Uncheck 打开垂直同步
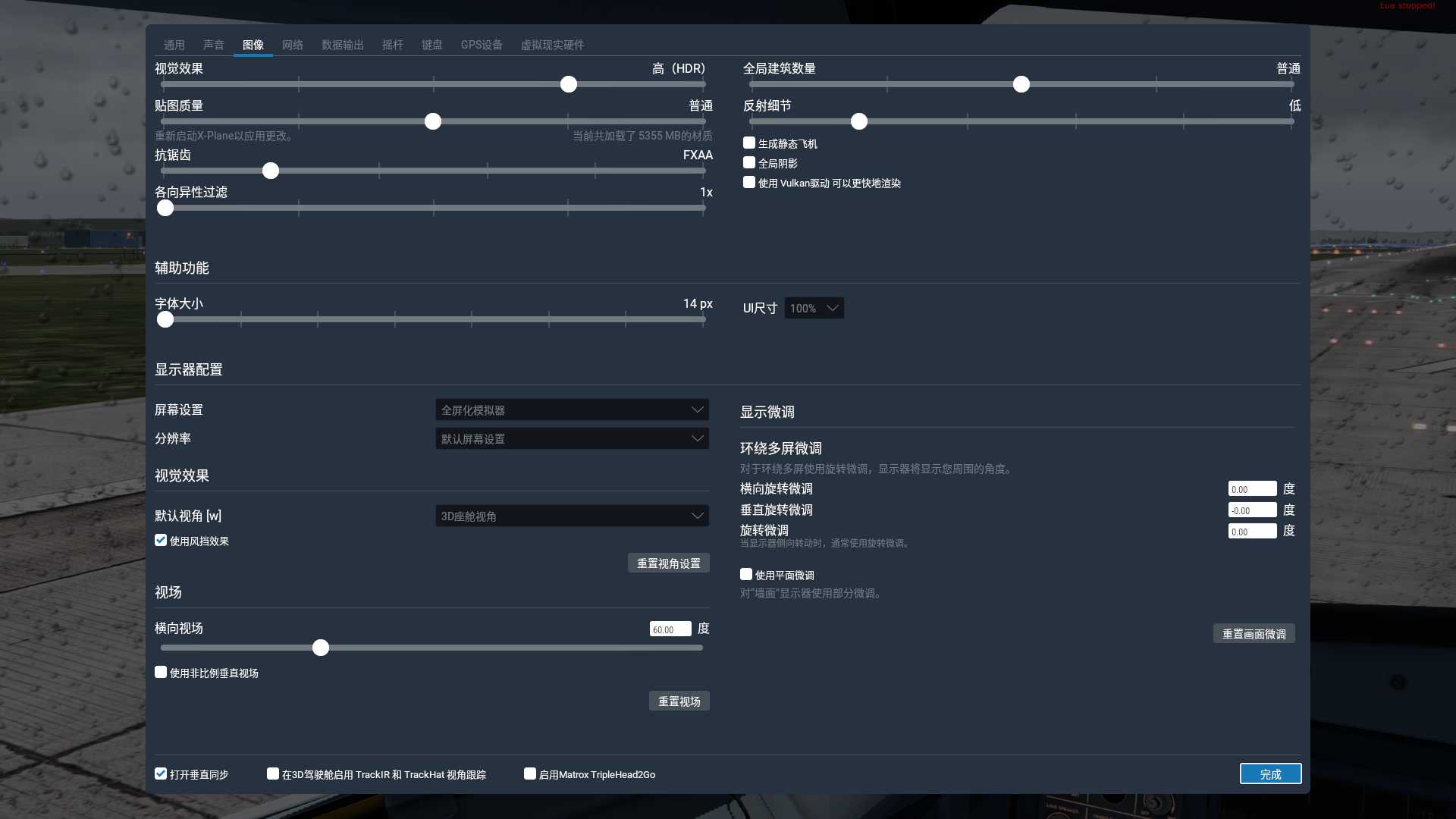Viewport: 1456px width, 819px height. (x=160, y=773)
